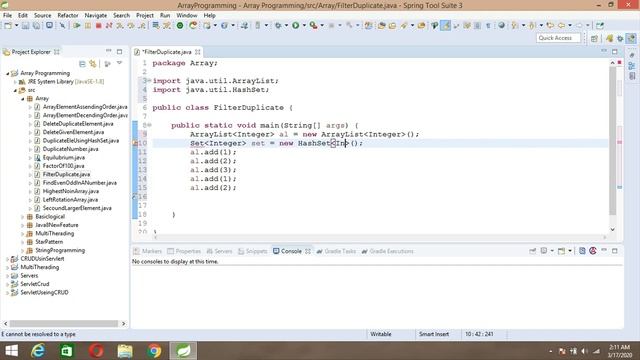This screenshot has width=640, height=360.
Task: Click the Search toolbar icon
Action: coord(404,25)
